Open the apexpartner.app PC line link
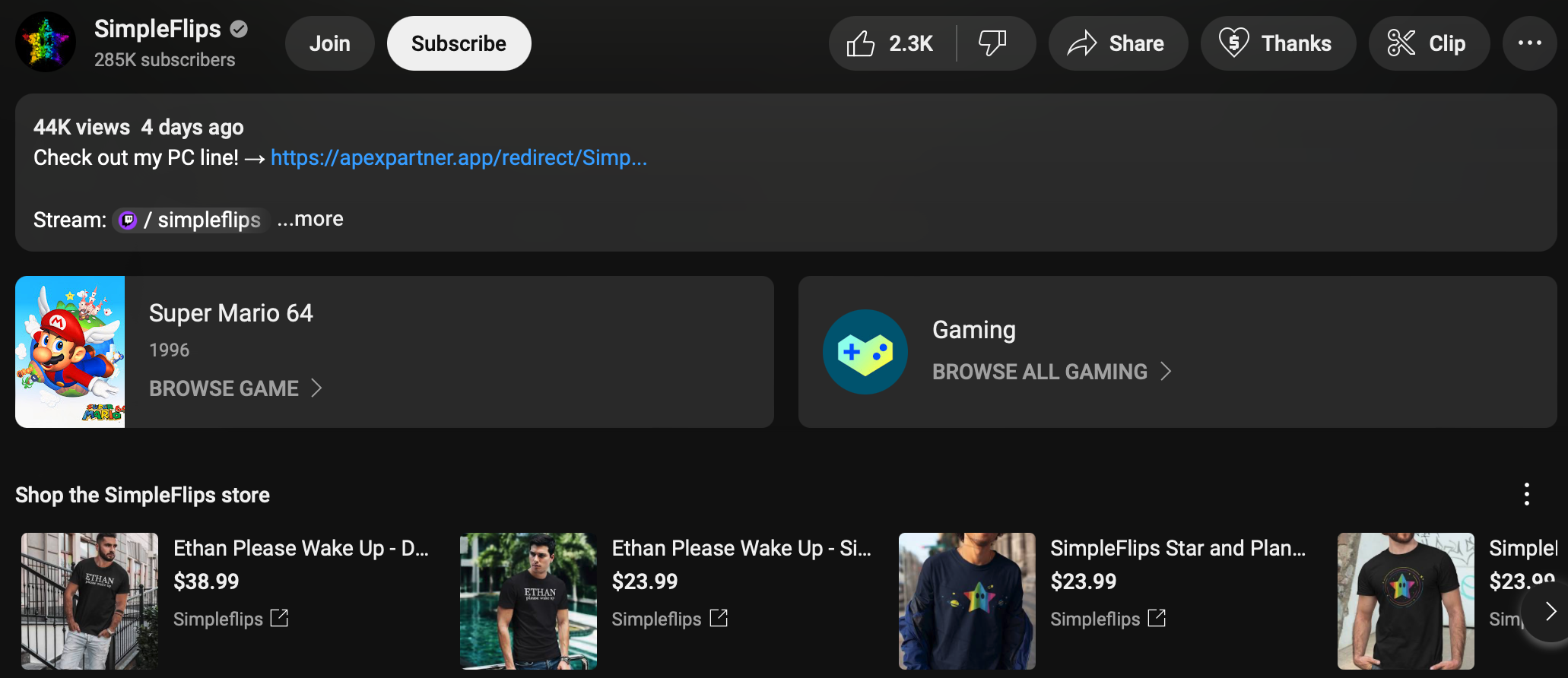The height and width of the screenshot is (678, 1568). pos(459,157)
